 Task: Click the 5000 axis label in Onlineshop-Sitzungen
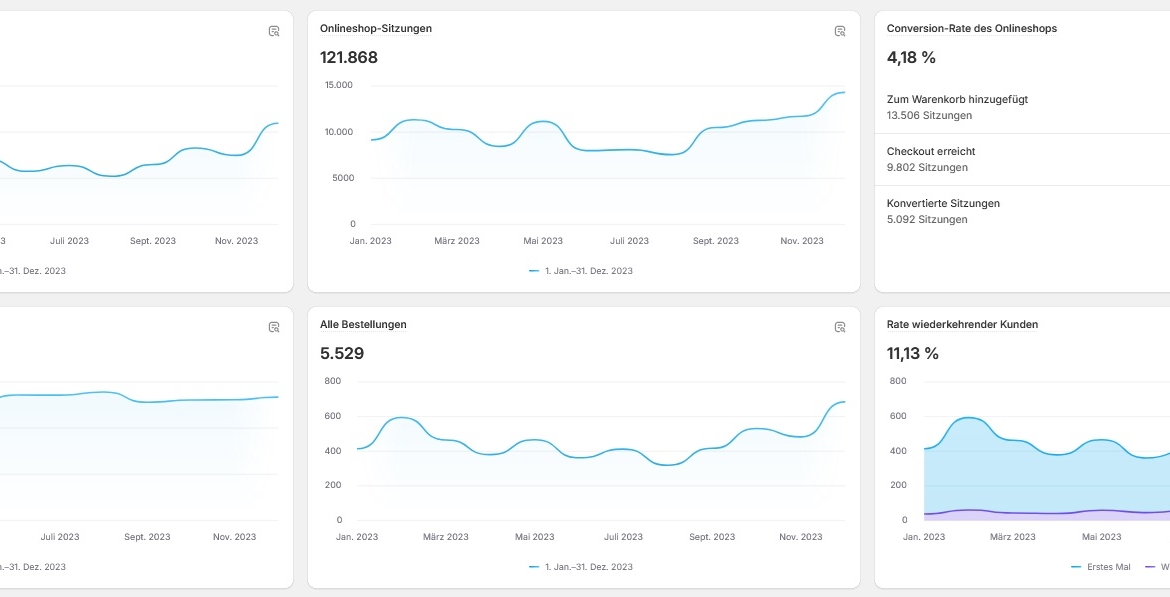pyautogui.click(x=342, y=178)
